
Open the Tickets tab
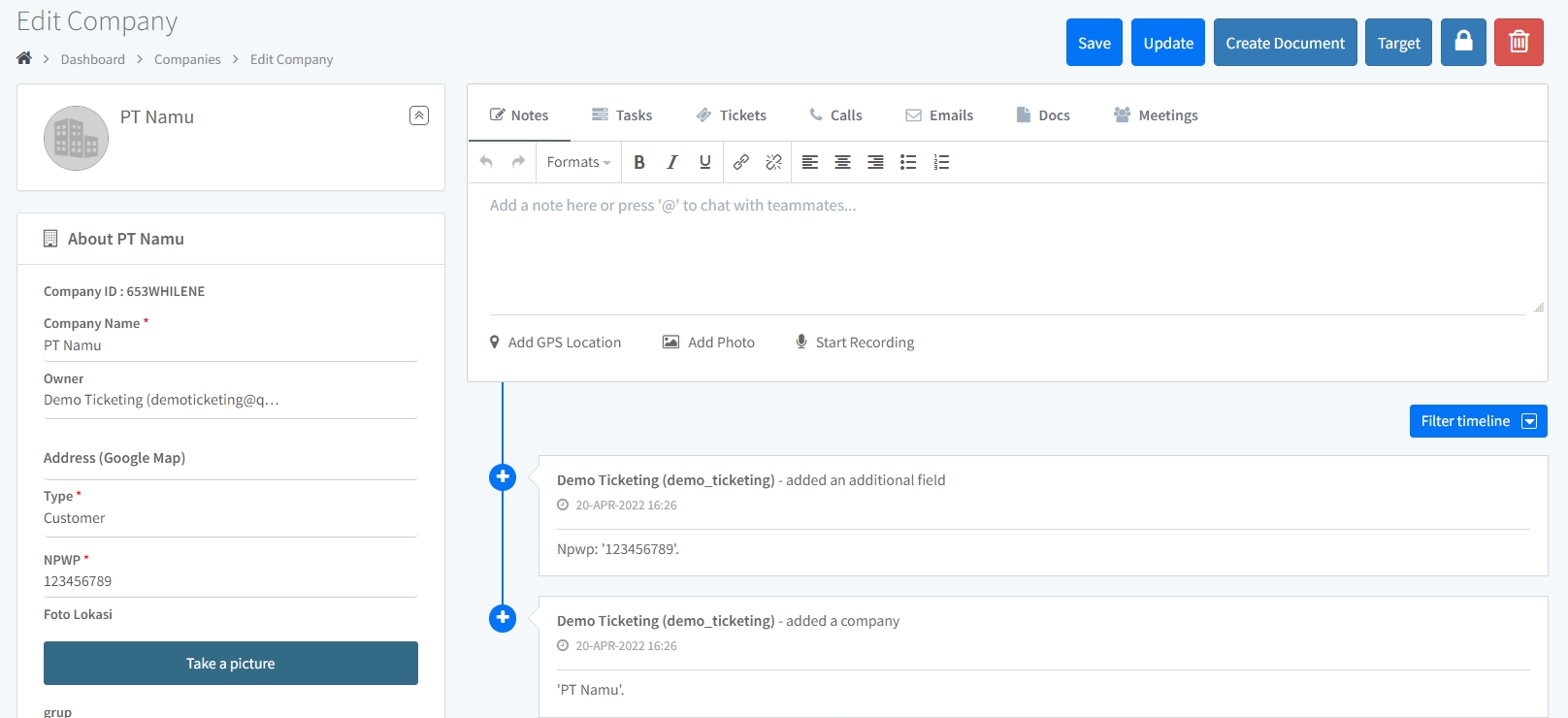[x=732, y=114]
